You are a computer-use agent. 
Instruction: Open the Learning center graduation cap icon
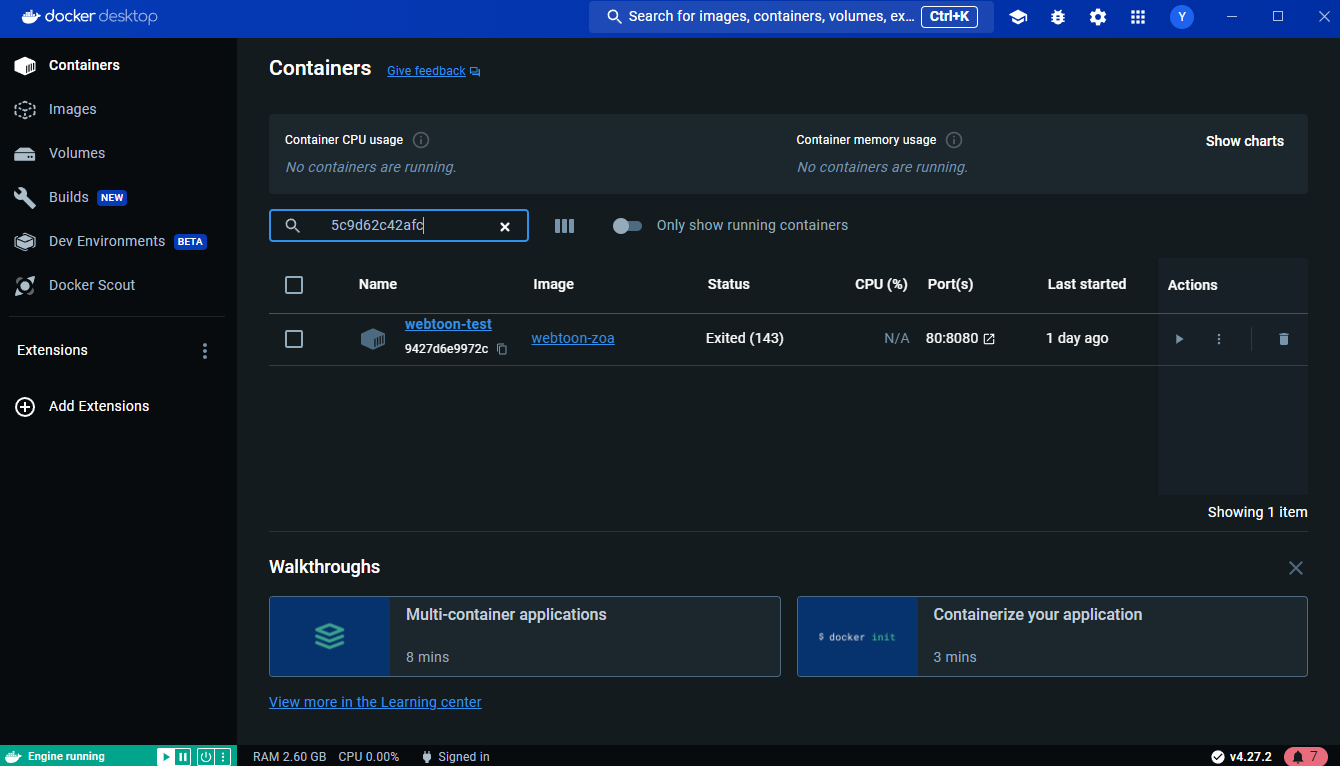point(1018,17)
